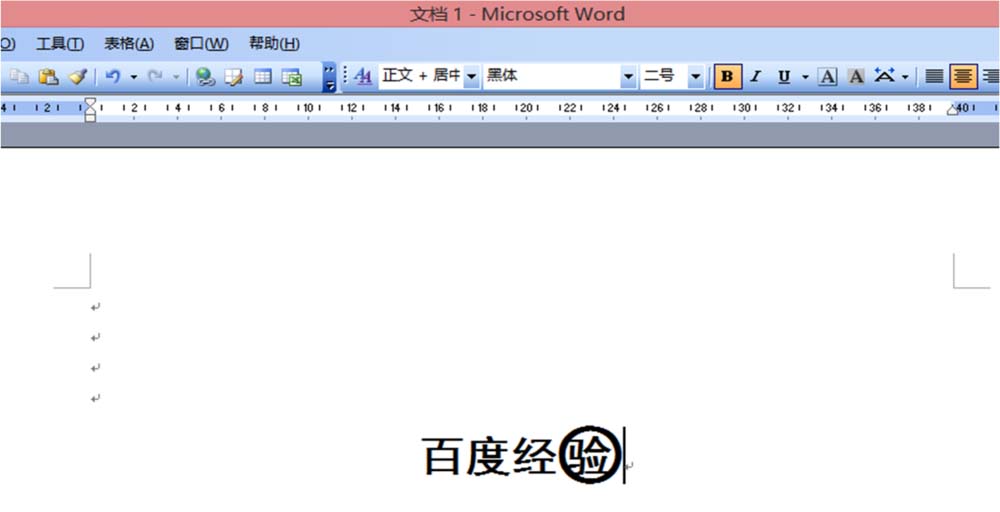Apply Justify alignment
Image resolution: width=1000 pixels, height=512 pixels.
coord(934,77)
